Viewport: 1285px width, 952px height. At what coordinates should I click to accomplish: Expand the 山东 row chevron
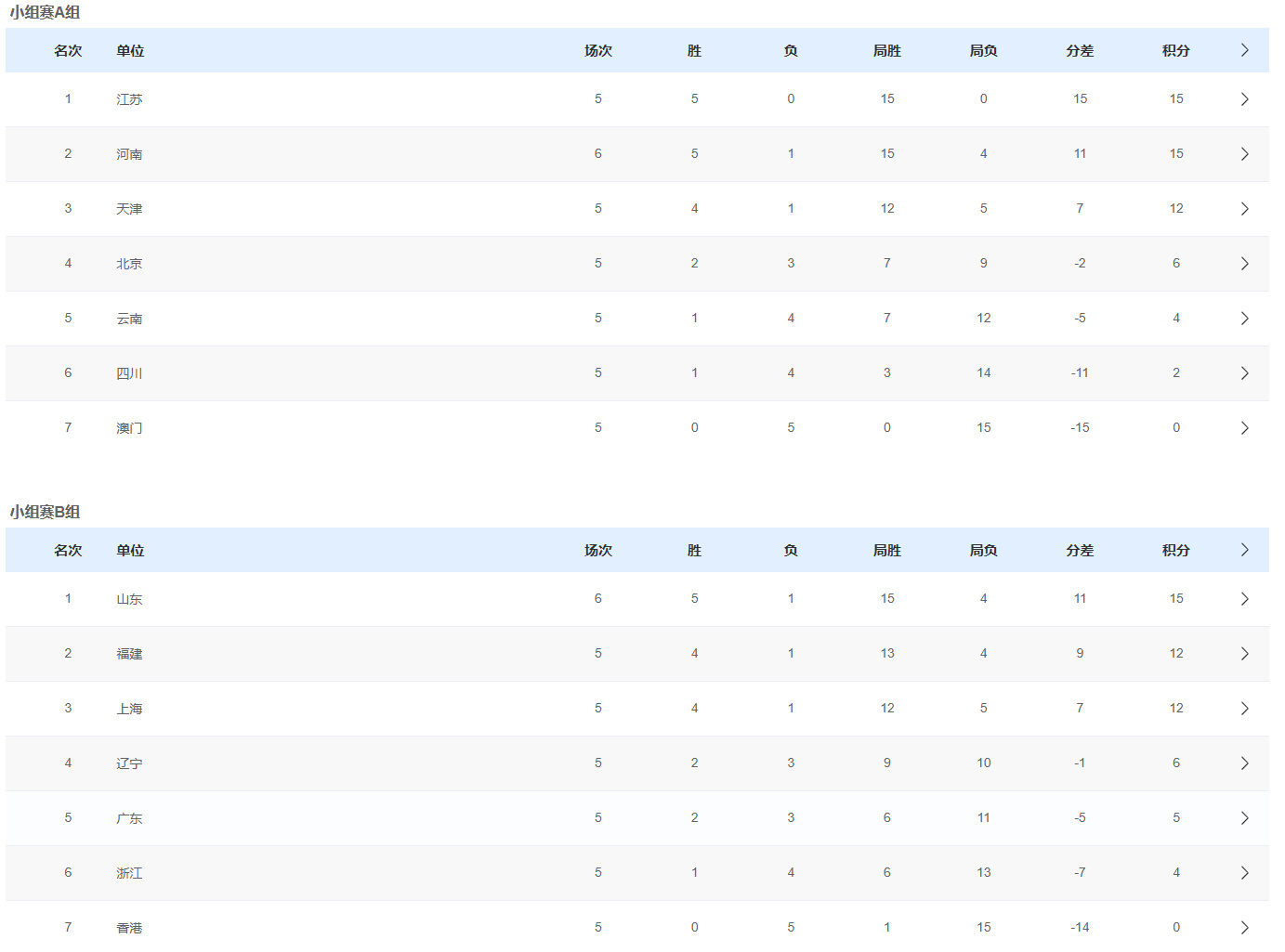click(x=1244, y=599)
